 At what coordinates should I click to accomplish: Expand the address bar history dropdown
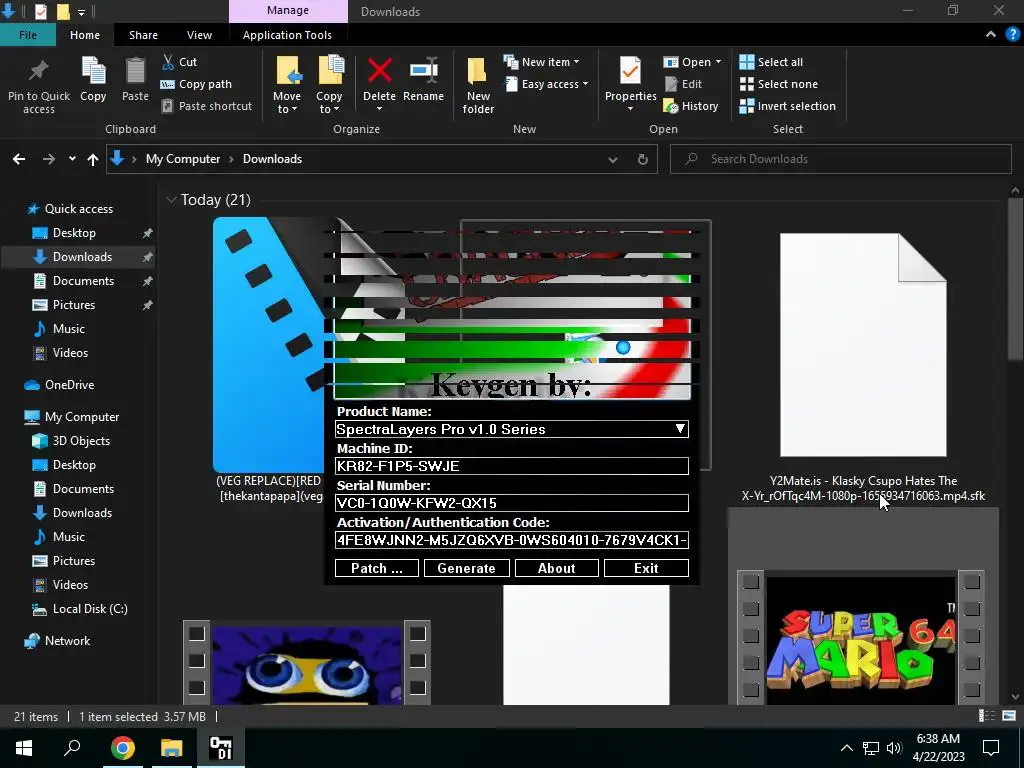tap(613, 159)
